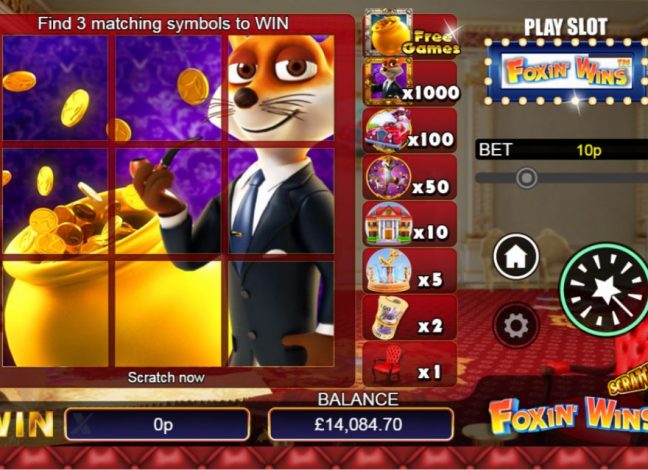Open the Foxin' Wins slot banner
The image size is (648, 470).
point(566,72)
